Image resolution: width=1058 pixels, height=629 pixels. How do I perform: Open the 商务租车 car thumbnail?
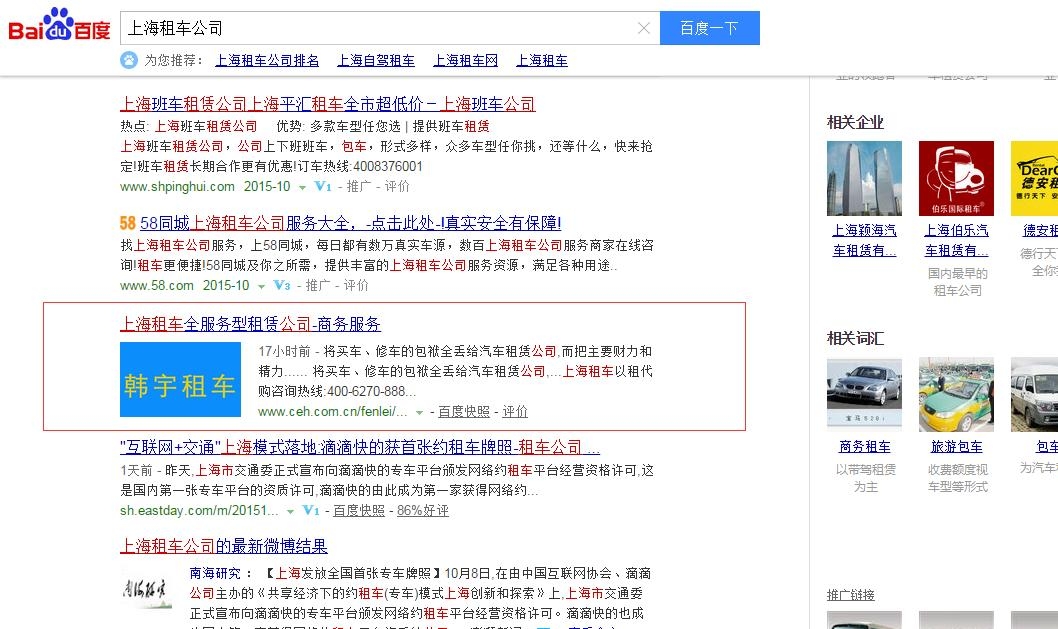[864, 395]
